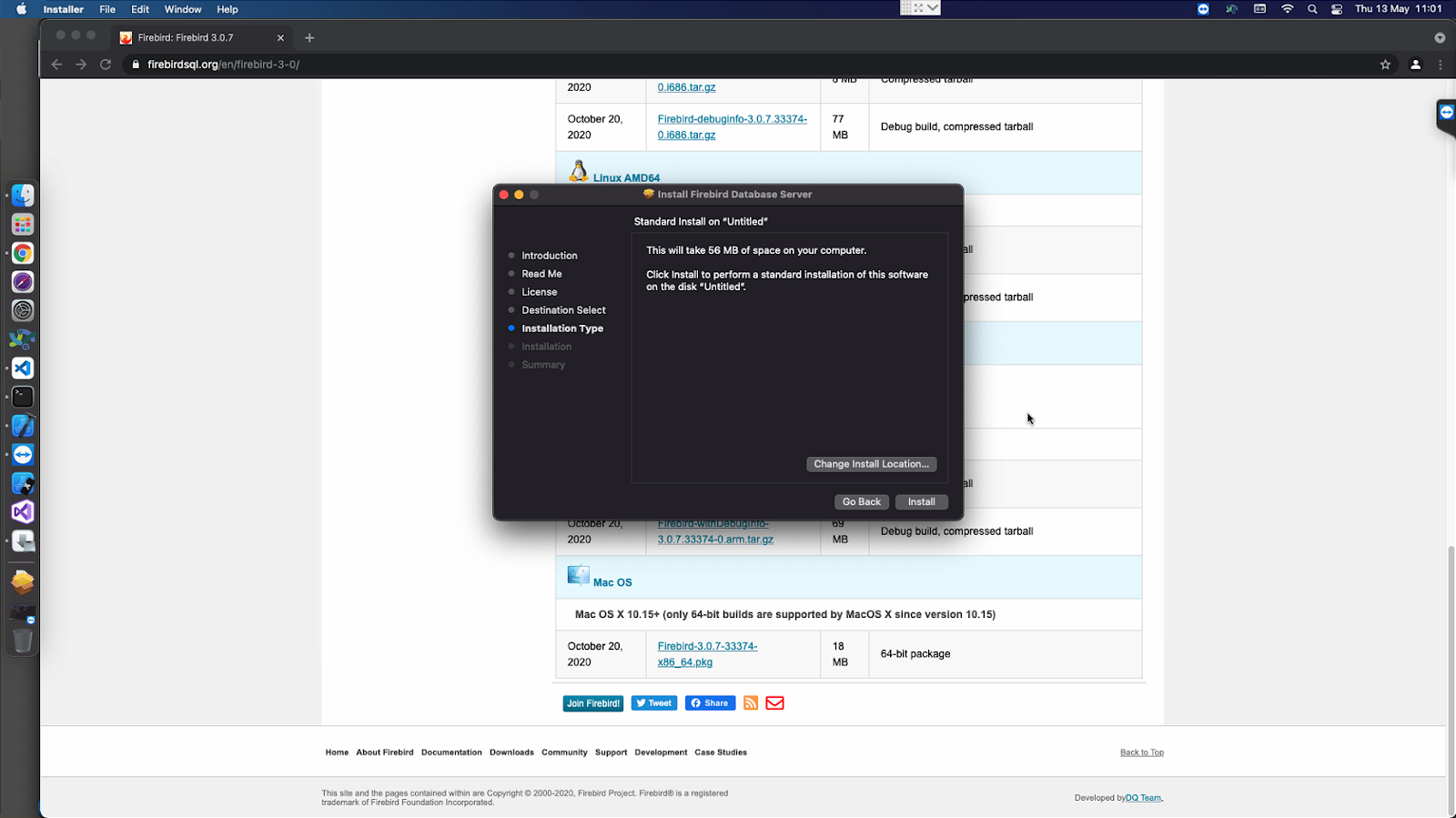Open Launchpad from the Dock
This screenshot has height=818, width=1456.
tap(23, 225)
